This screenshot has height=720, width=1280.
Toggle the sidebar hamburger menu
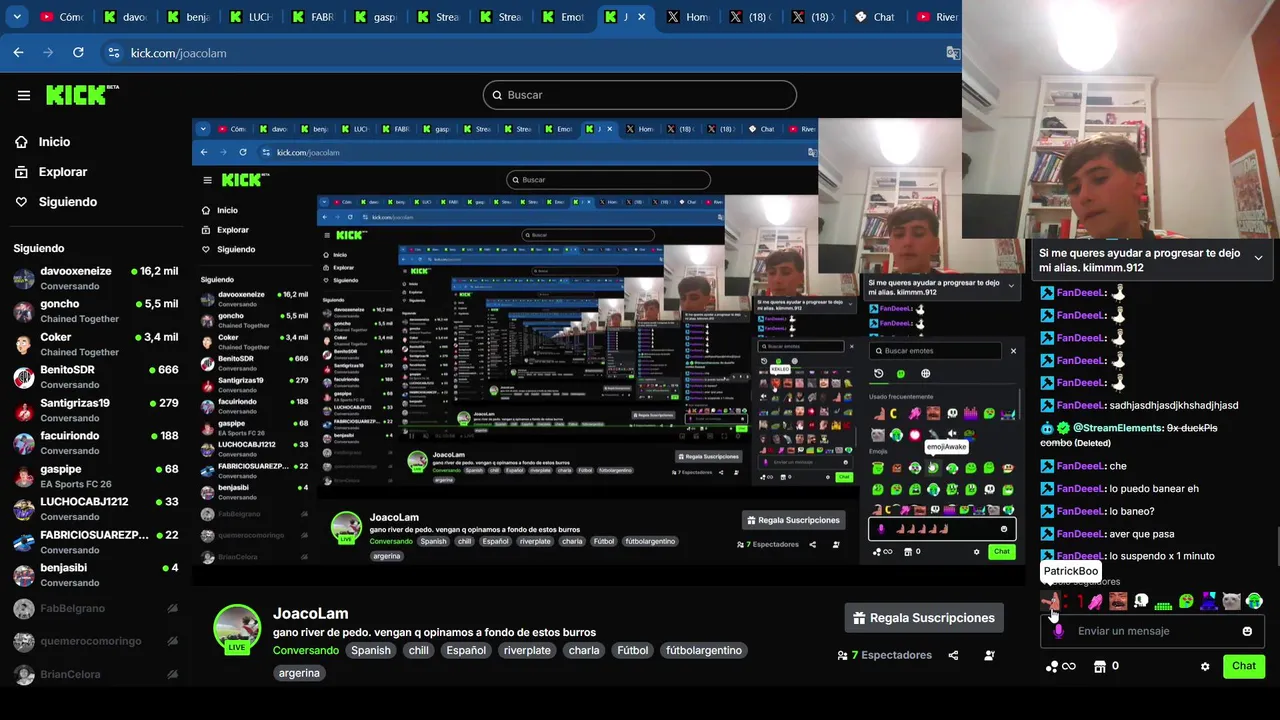pyautogui.click(x=23, y=95)
